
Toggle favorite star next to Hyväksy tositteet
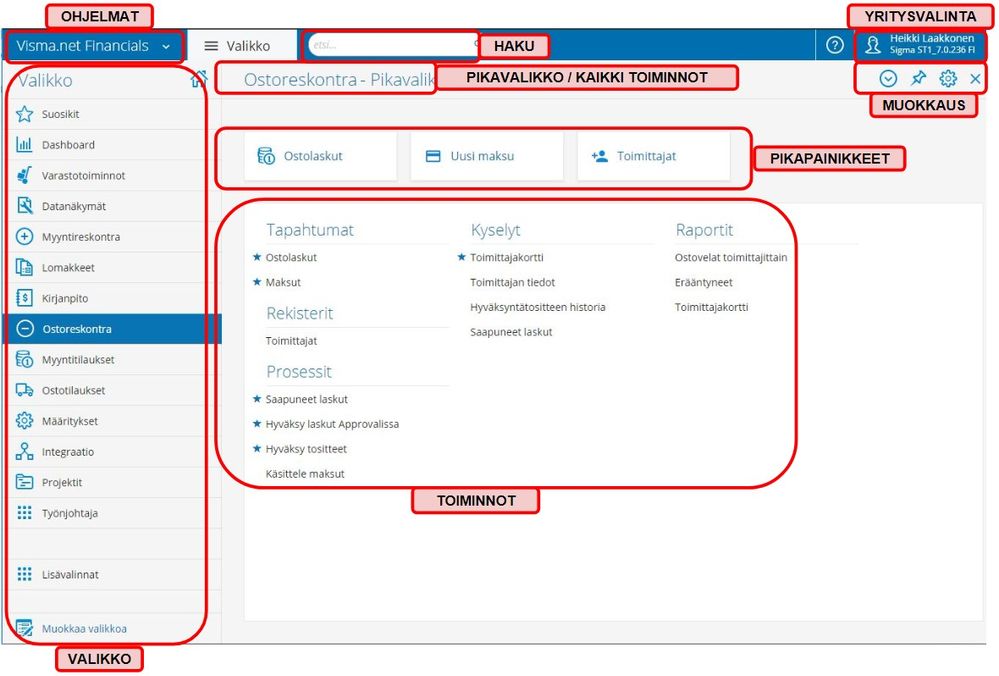click(257, 449)
